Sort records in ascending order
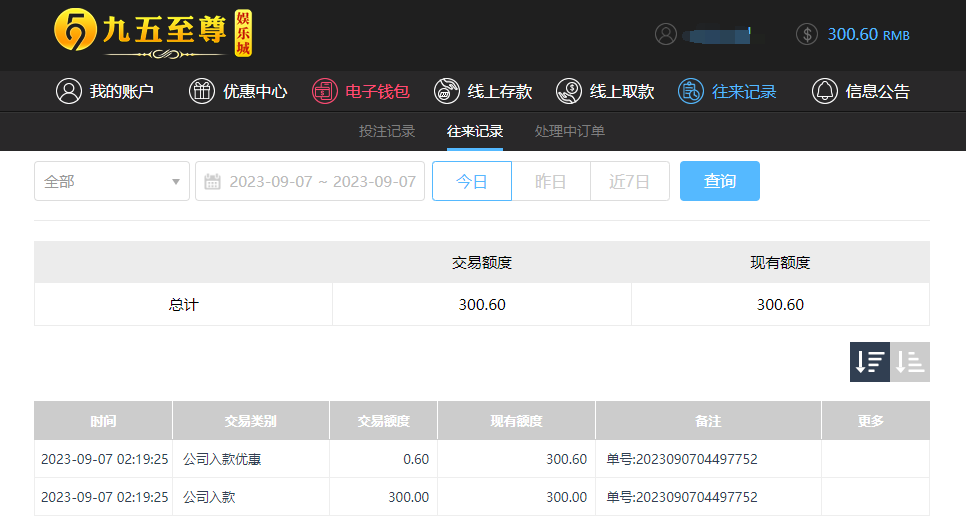Screen dimensions: 966x526 910,362
